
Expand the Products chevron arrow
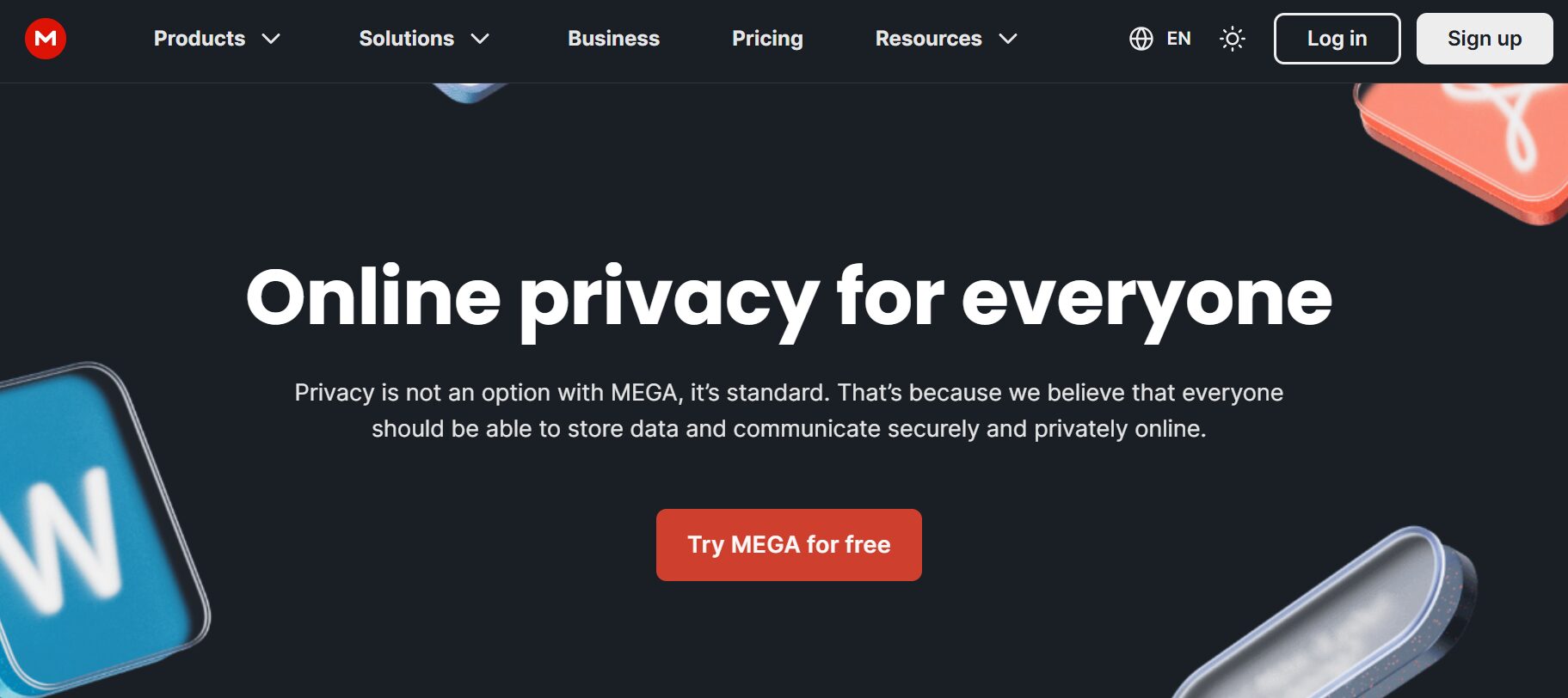tap(271, 39)
